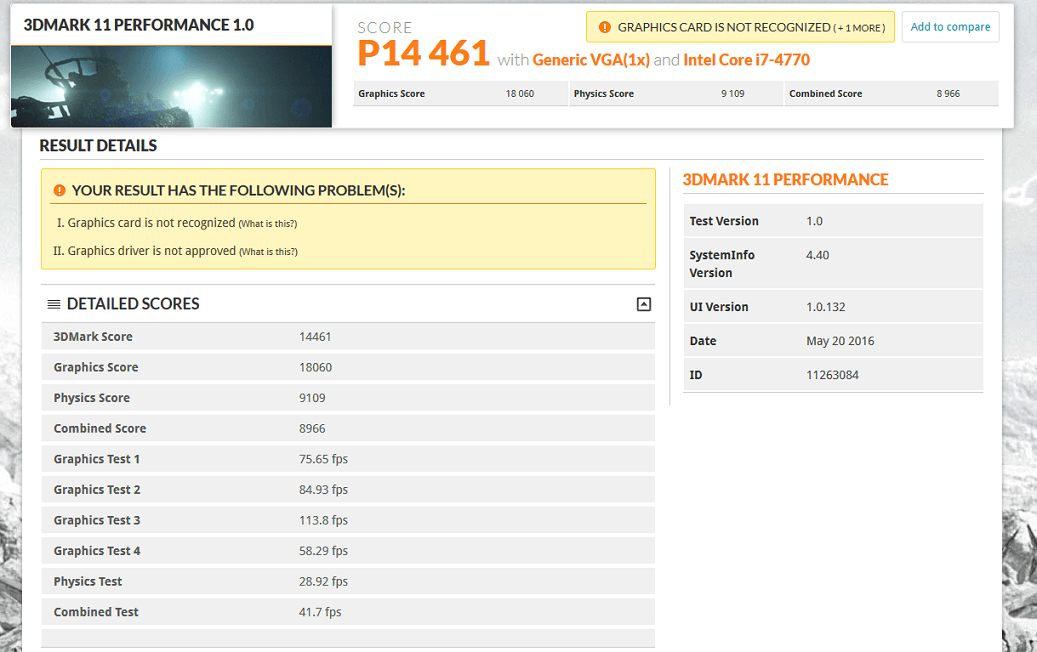This screenshot has height=652, width=1037.
Task: Click 'What is this?' for unapproved graphics driver
Action: point(268,252)
